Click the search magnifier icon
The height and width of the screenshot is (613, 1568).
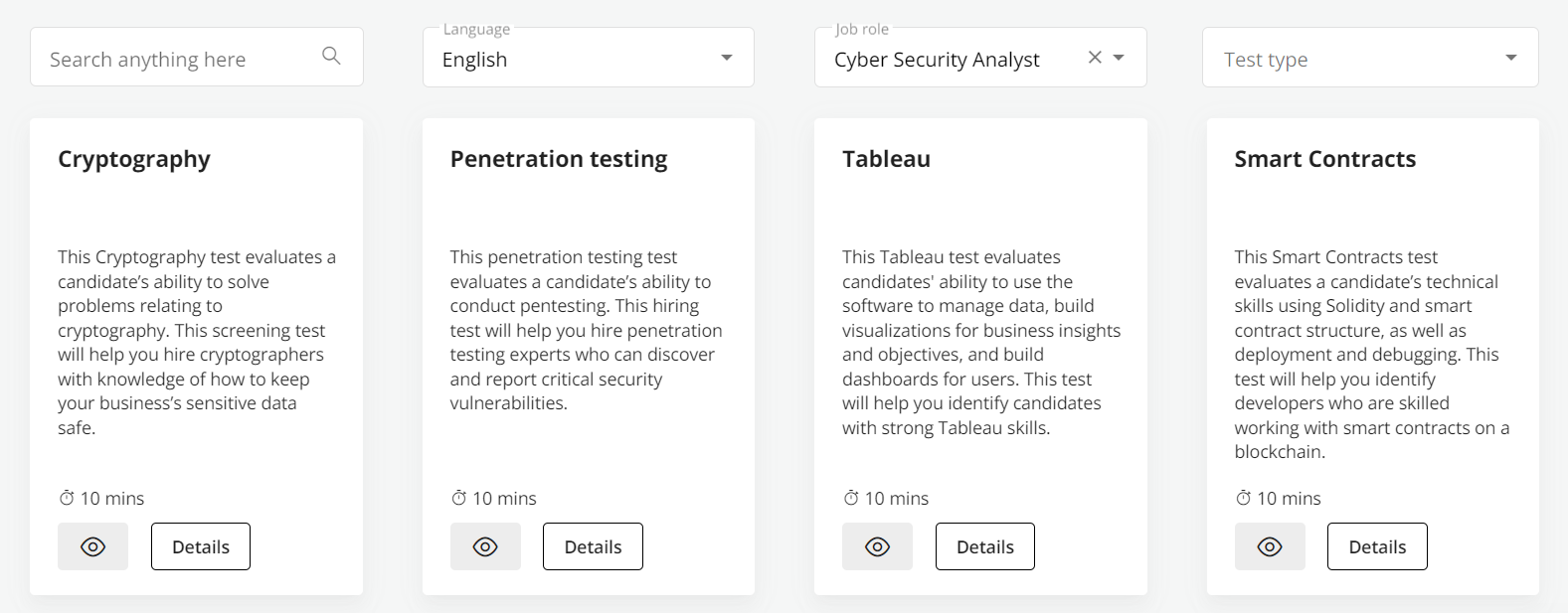point(330,57)
